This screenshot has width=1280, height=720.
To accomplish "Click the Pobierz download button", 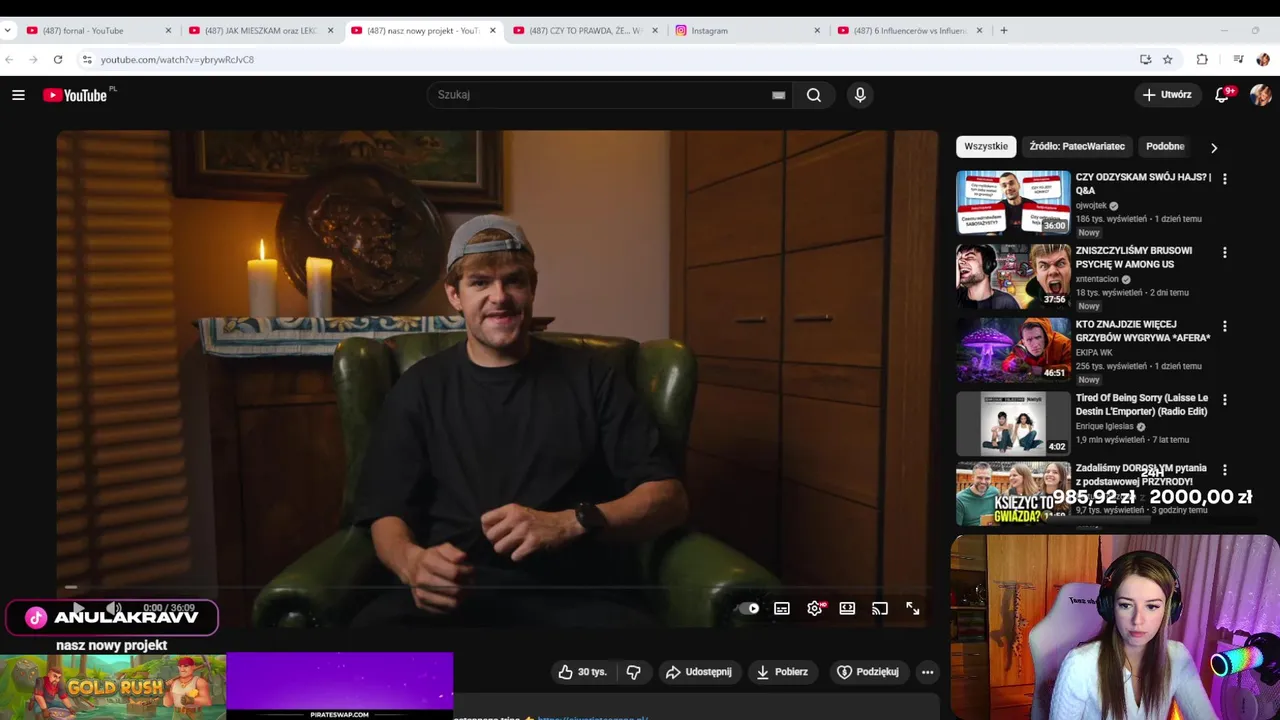I will (x=782, y=672).
